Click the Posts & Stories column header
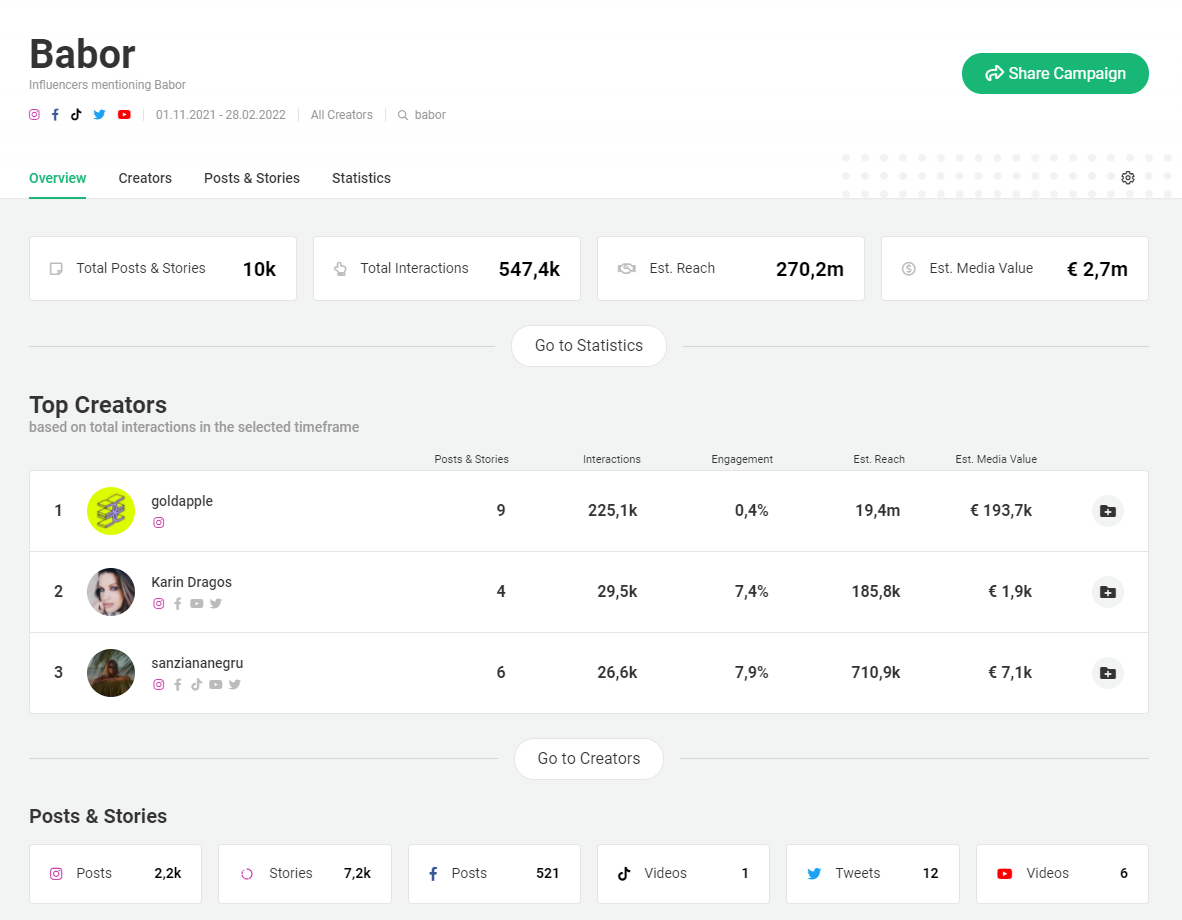 pyautogui.click(x=471, y=459)
